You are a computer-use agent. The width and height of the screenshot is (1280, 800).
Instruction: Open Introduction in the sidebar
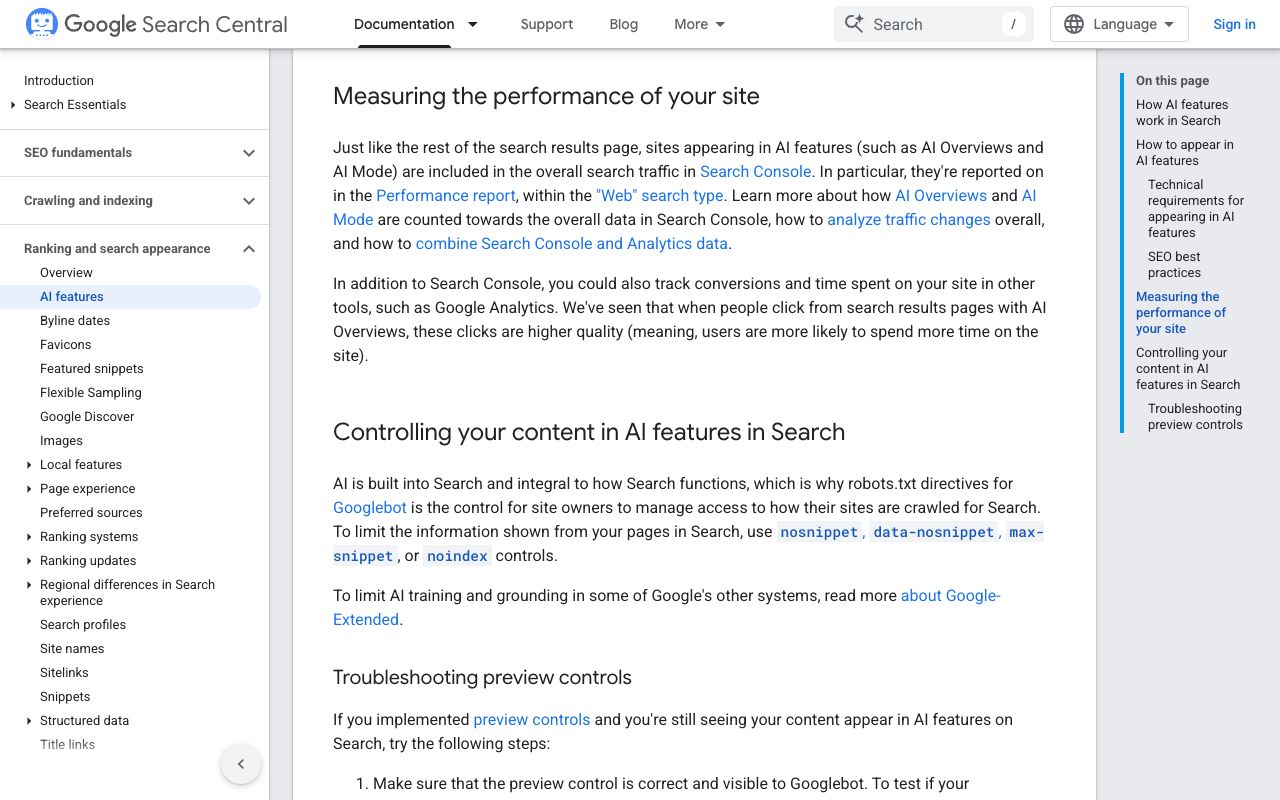59,81
